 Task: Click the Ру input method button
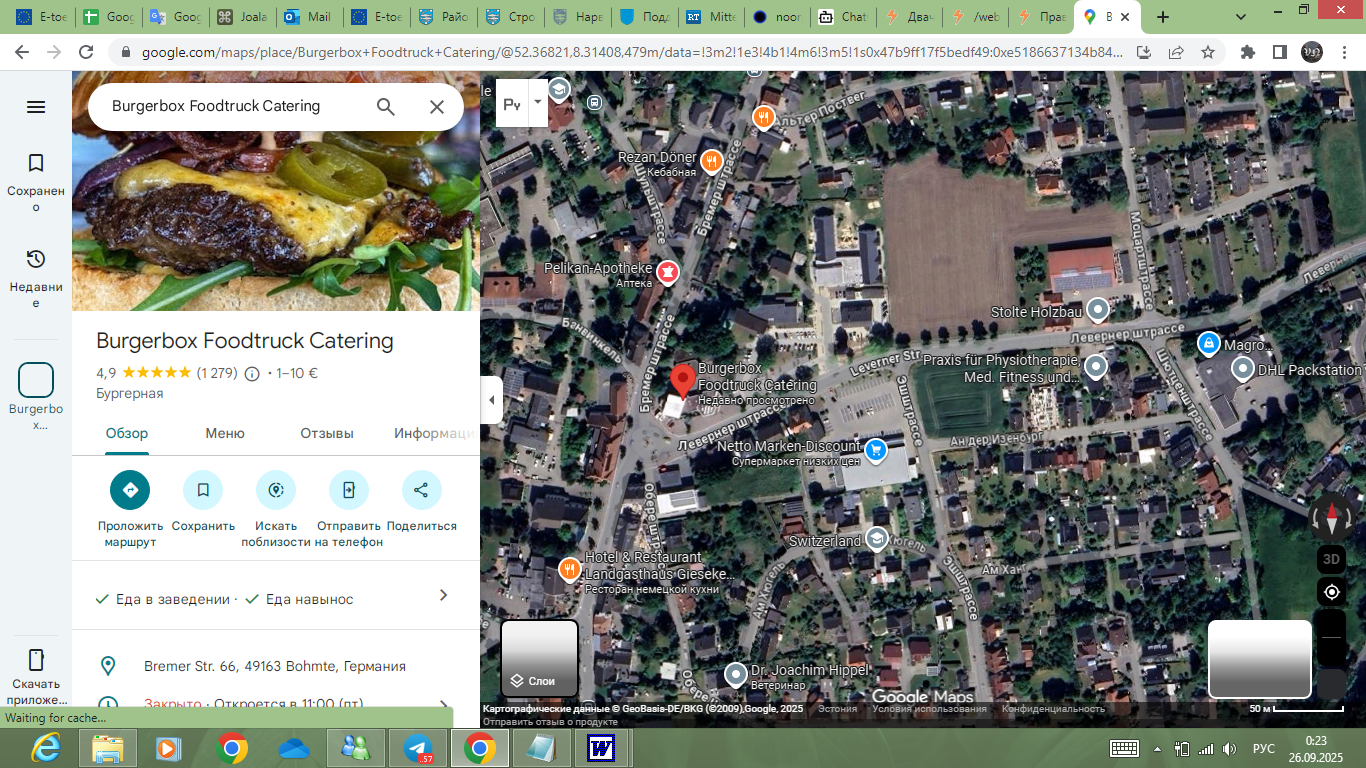[x=512, y=103]
